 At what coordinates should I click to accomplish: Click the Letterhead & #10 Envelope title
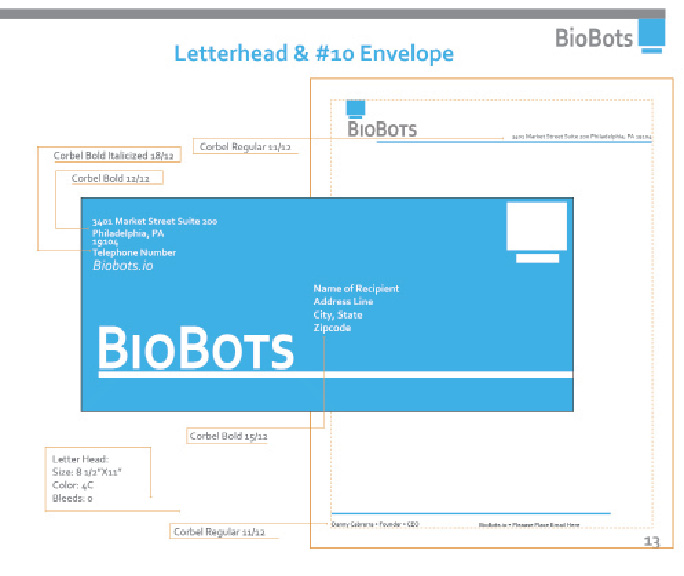314,54
